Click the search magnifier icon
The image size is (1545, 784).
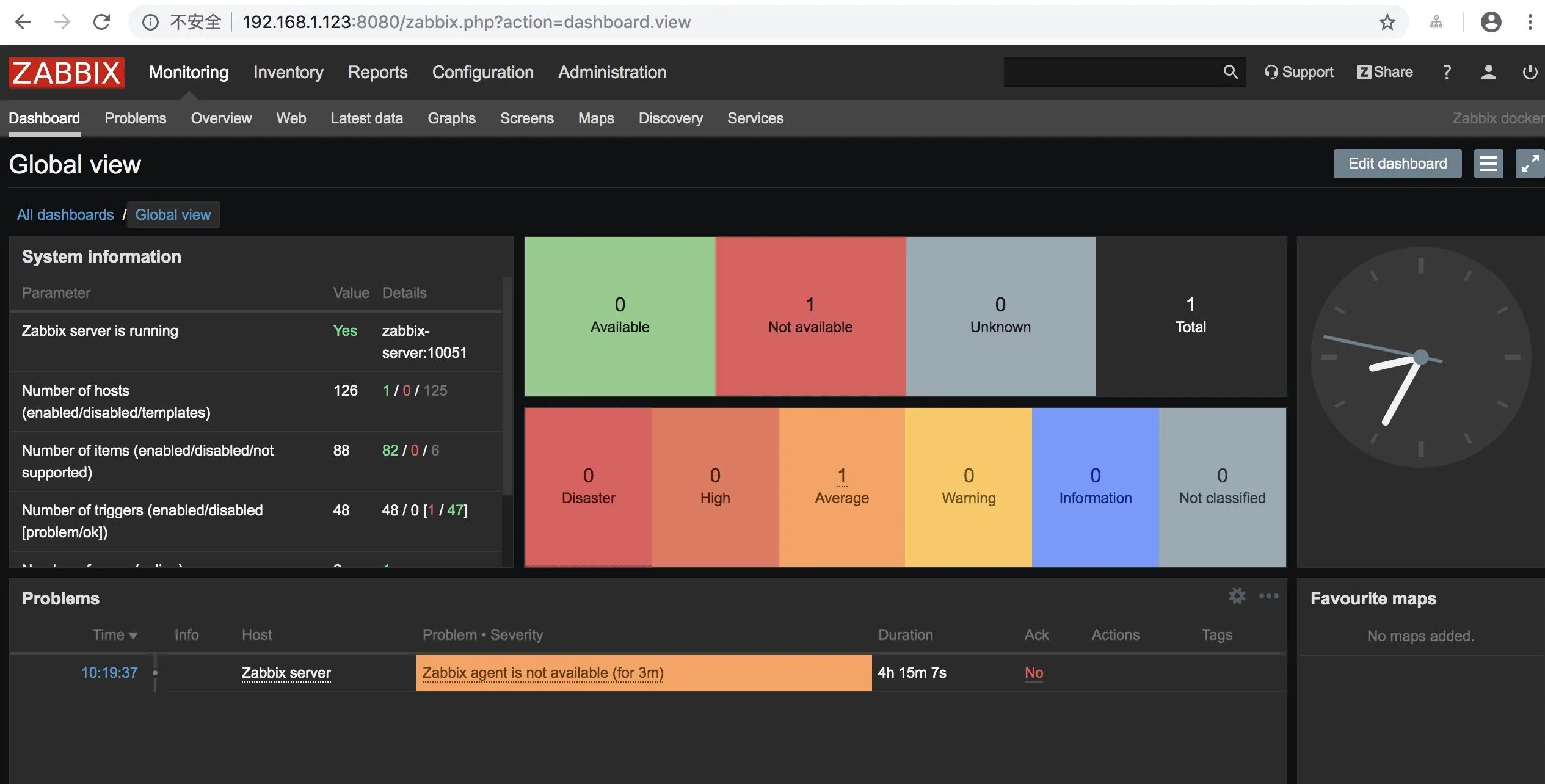[1230, 72]
